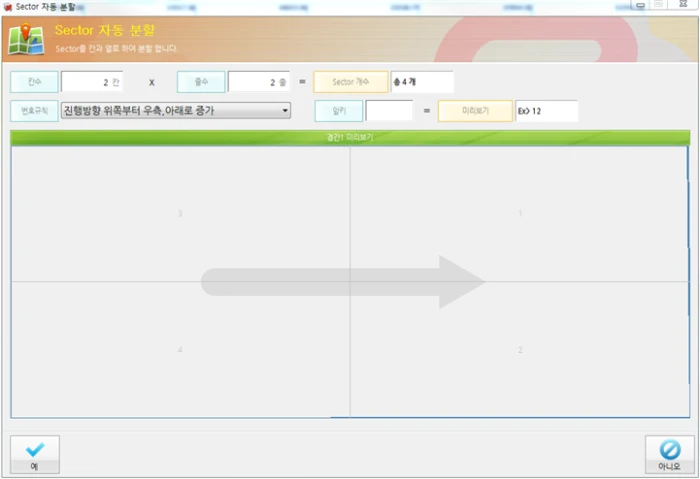Click the dialog's window title text
Image resolution: width=700 pixels, height=479 pixels.
pyautogui.click(x=45, y=7)
